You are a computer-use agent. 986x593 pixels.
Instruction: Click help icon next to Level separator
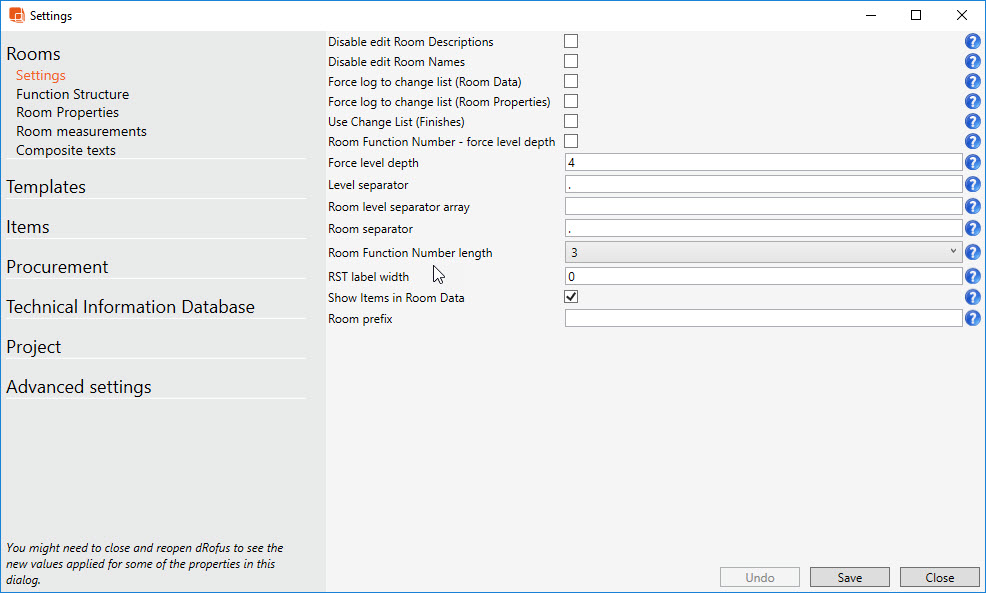(972, 185)
